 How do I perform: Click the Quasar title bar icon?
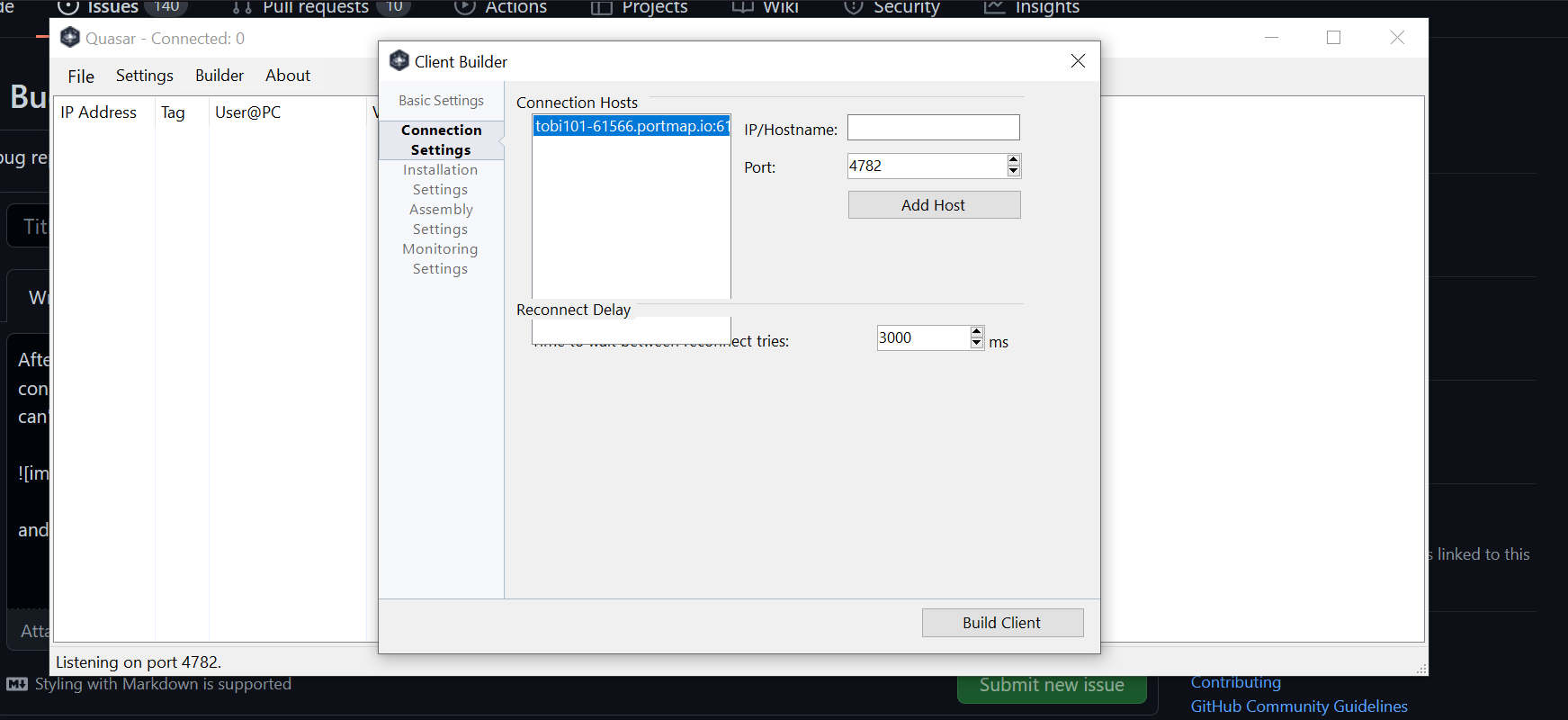(70, 38)
